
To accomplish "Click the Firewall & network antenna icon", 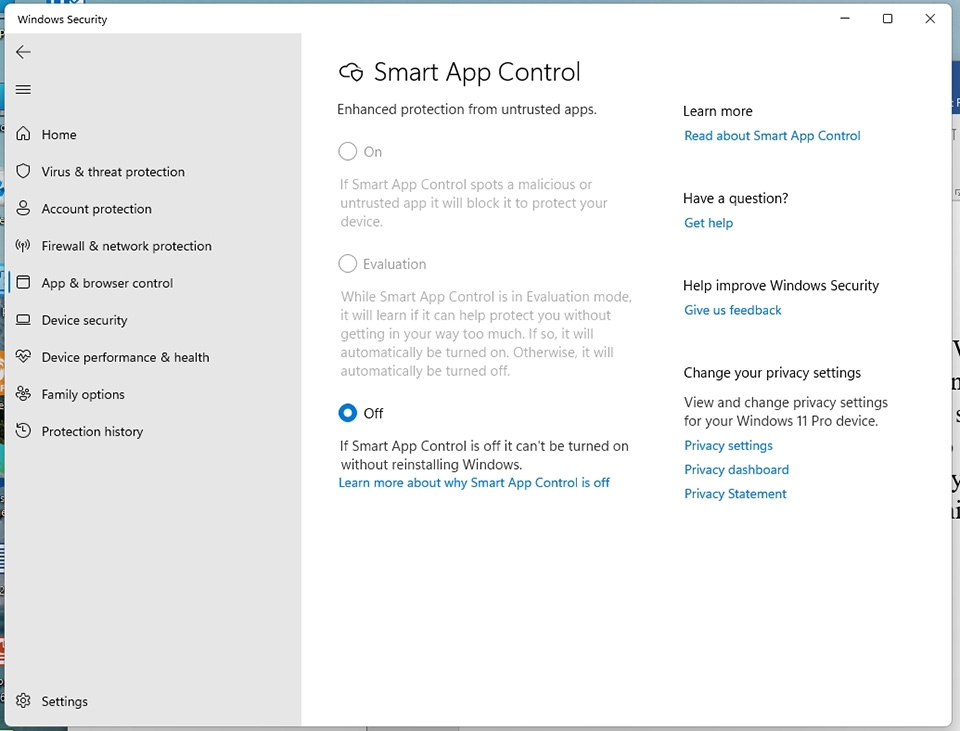I will pyautogui.click(x=23, y=246).
